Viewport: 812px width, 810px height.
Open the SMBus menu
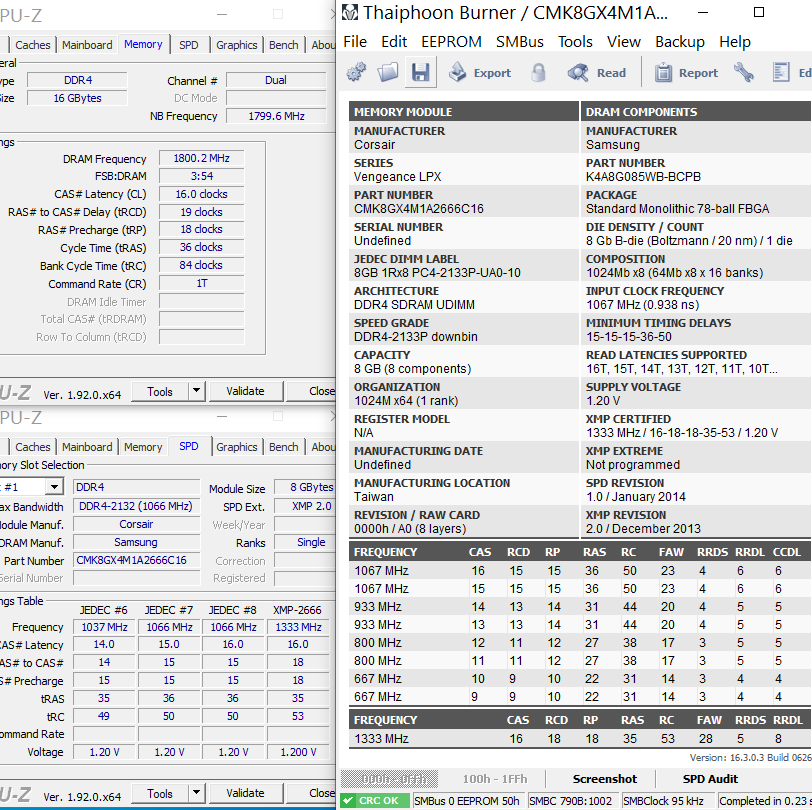pos(519,41)
